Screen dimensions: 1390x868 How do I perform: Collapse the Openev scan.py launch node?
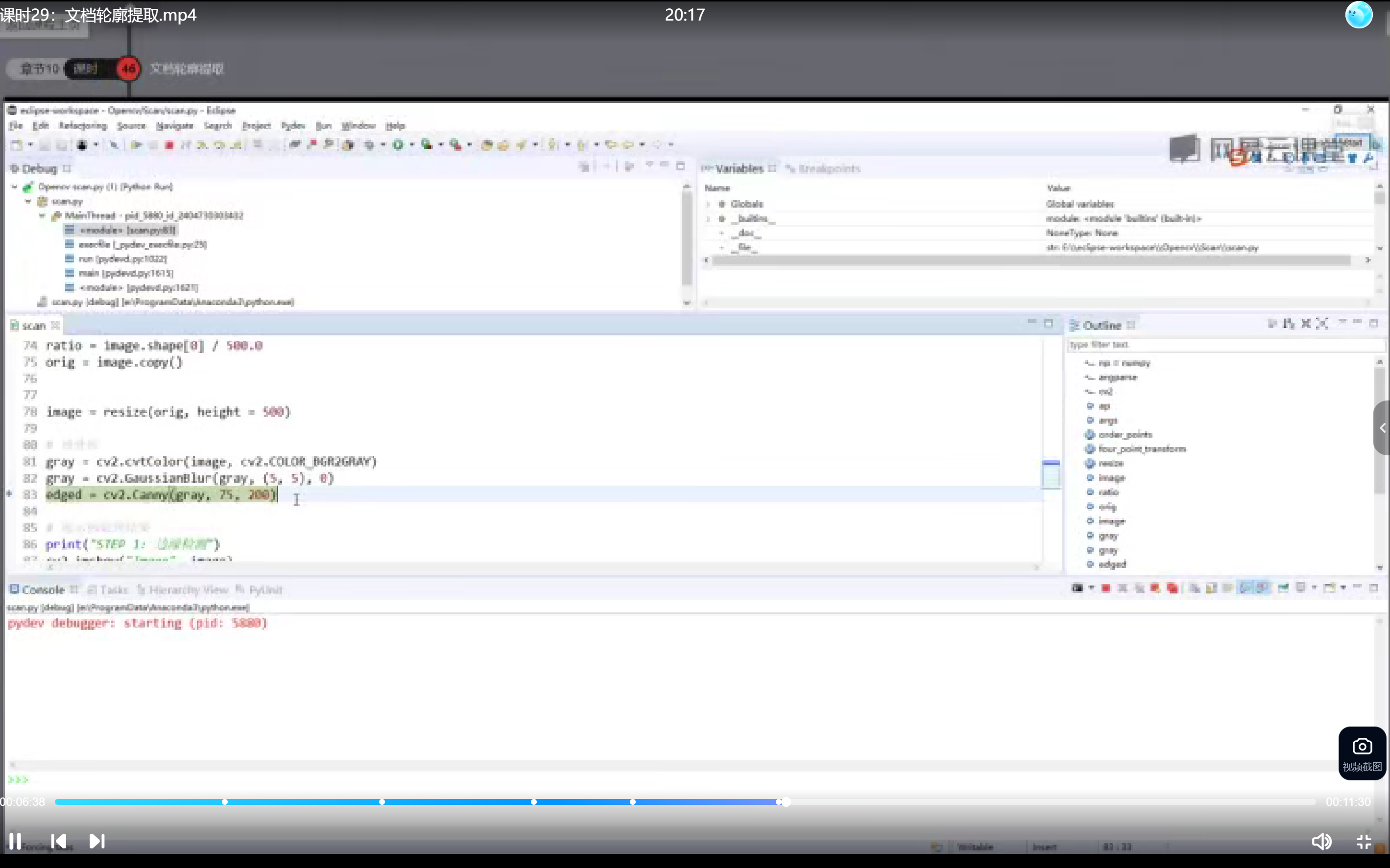[14, 187]
